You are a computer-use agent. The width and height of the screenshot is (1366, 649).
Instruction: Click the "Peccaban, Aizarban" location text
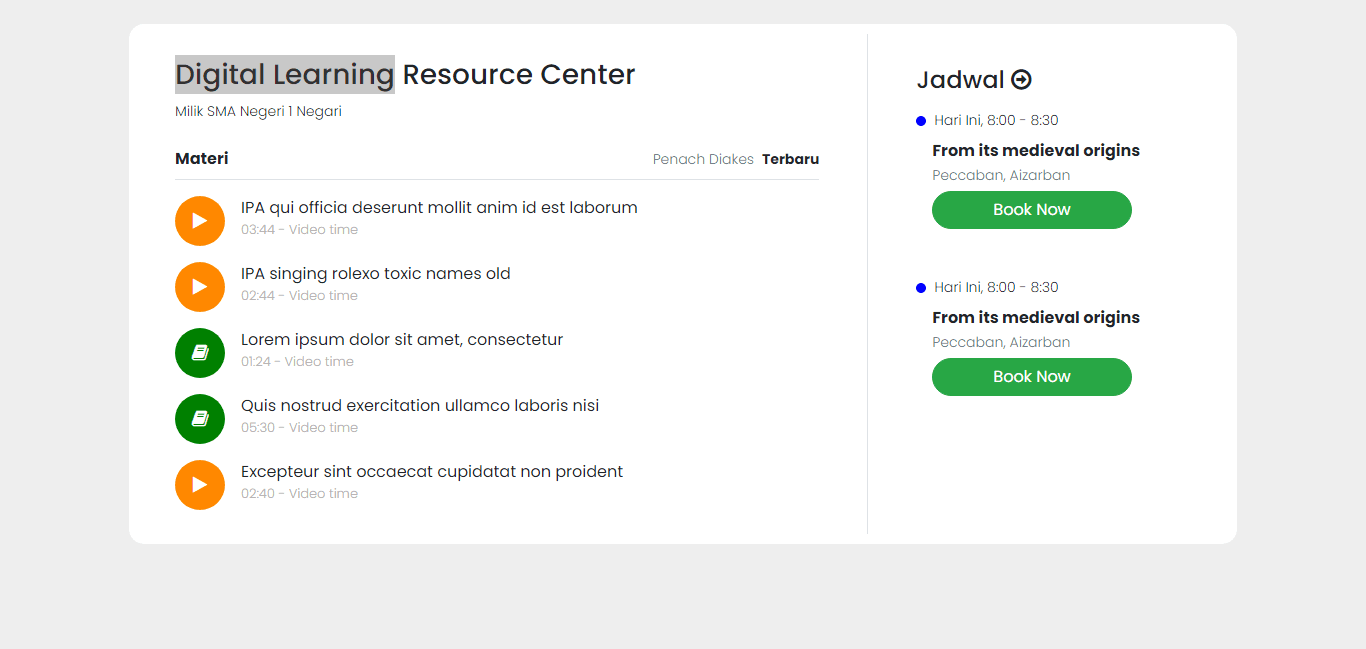[1001, 174]
